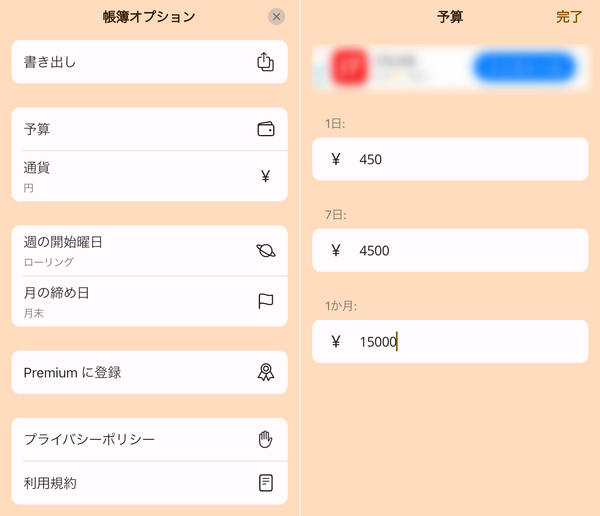The width and height of the screenshot is (600, 516).
Task: Tap the planet icon for week start
Action: (x=266, y=251)
